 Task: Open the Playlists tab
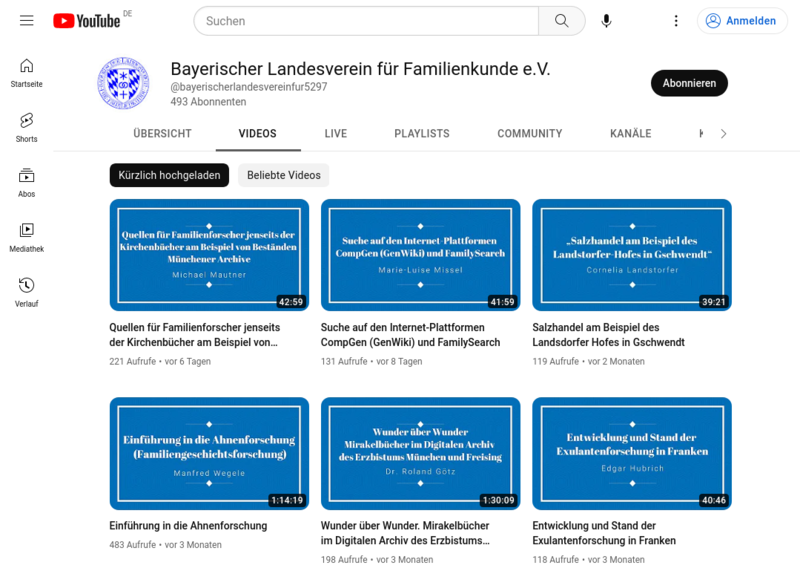coord(422,134)
